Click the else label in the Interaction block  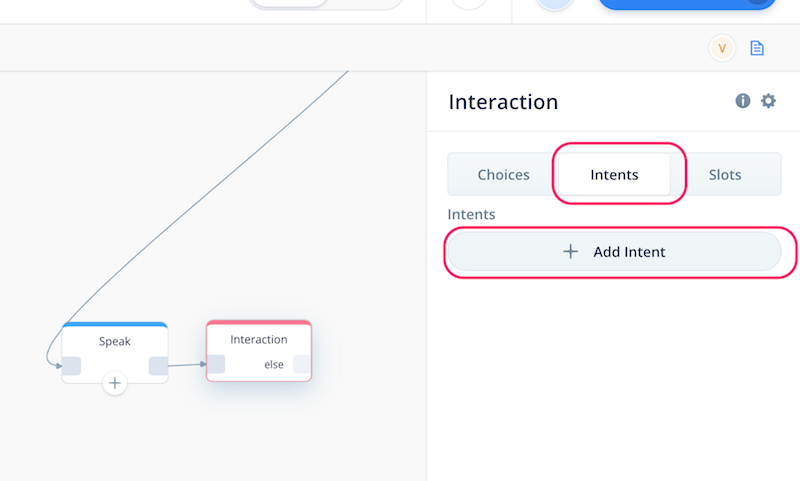tap(274, 364)
